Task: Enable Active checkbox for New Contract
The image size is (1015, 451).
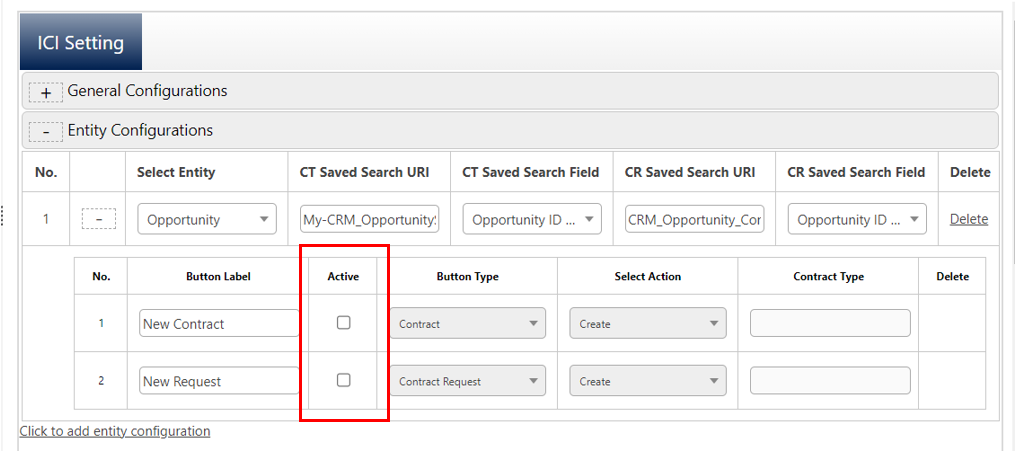Action: tap(343, 323)
